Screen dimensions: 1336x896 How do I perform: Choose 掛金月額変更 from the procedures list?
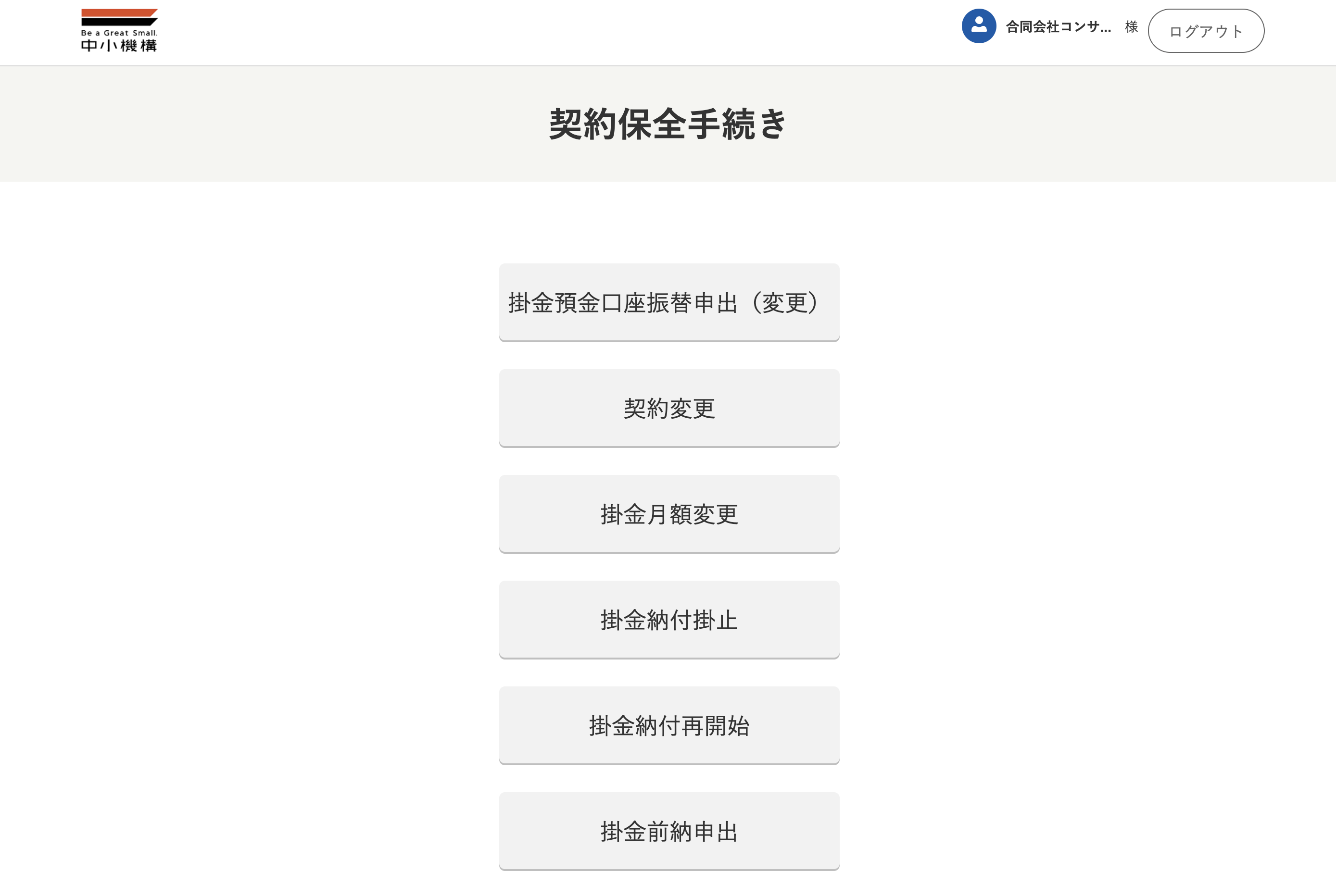pyautogui.click(x=669, y=514)
